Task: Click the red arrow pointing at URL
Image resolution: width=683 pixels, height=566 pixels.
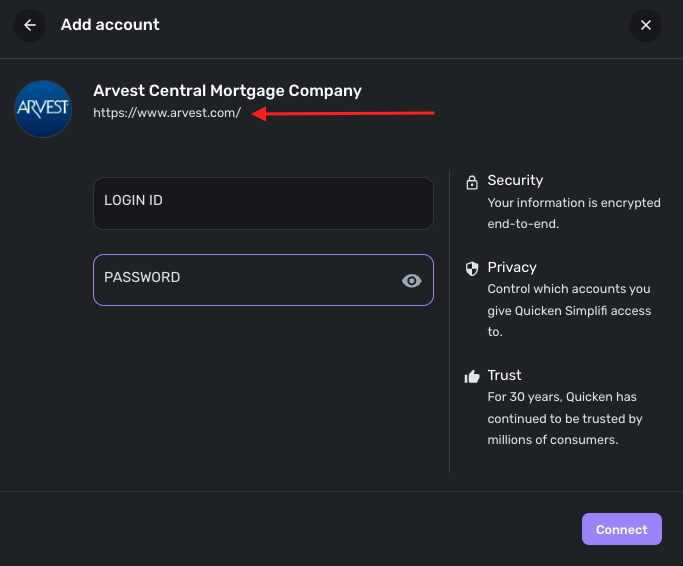Action: click(x=343, y=114)
